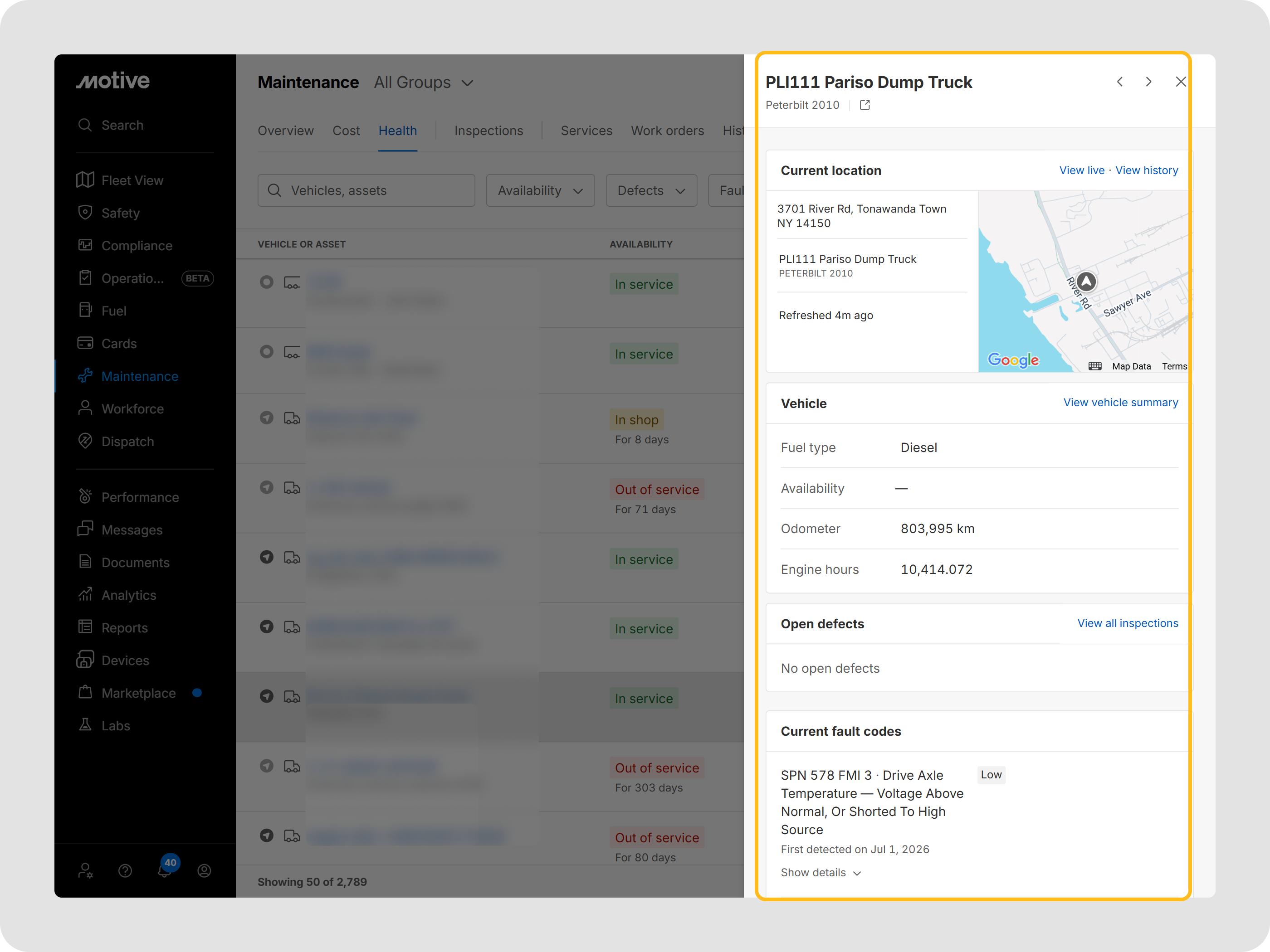Open the map Terms link
The image size is (1270, 952).
coord(1175,367)
